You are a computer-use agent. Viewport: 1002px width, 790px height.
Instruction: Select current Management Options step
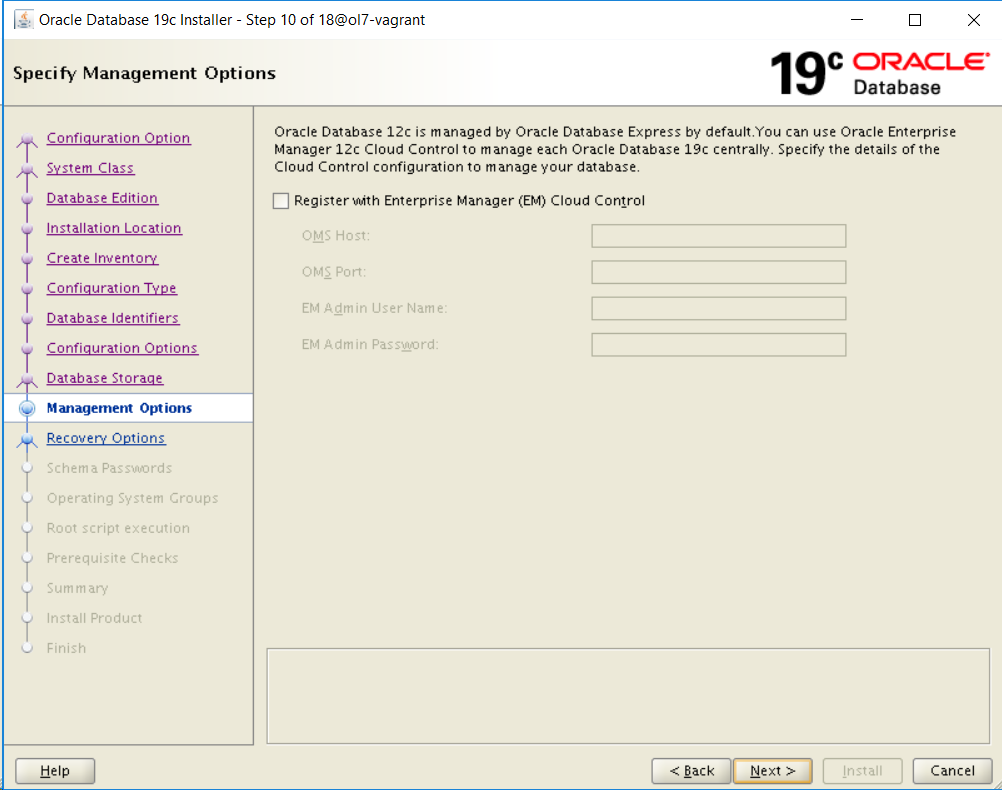tap(119, 408)
